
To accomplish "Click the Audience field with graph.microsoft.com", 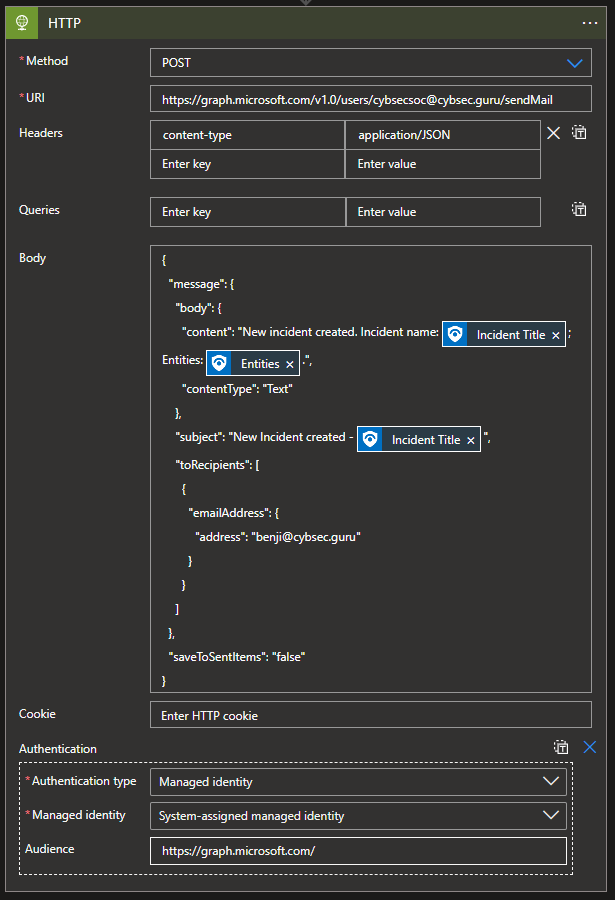I will pyautogui.click(x=358, y=851).
